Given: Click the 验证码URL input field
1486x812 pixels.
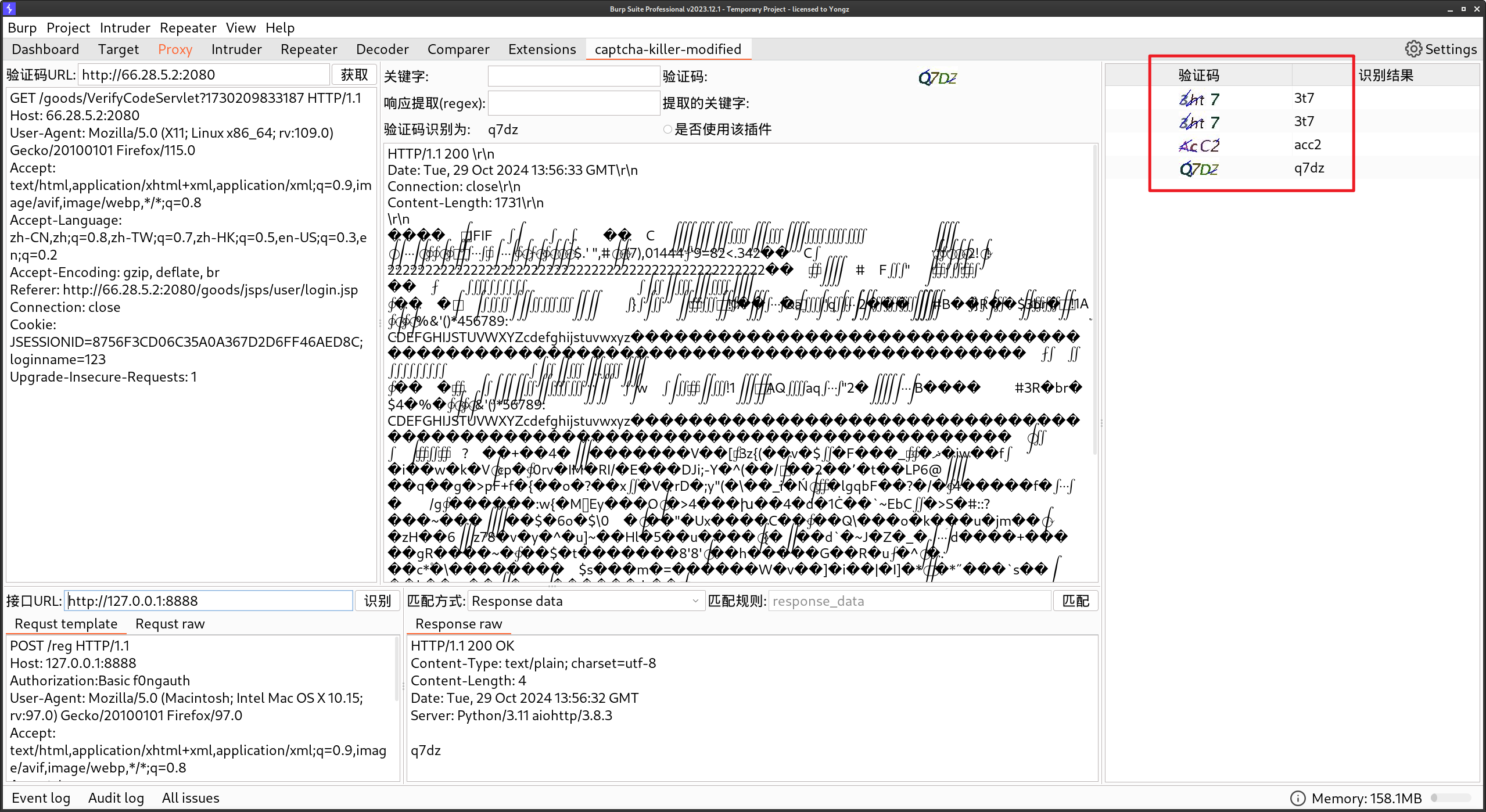Looking at the screenshot, I should 204,75.
